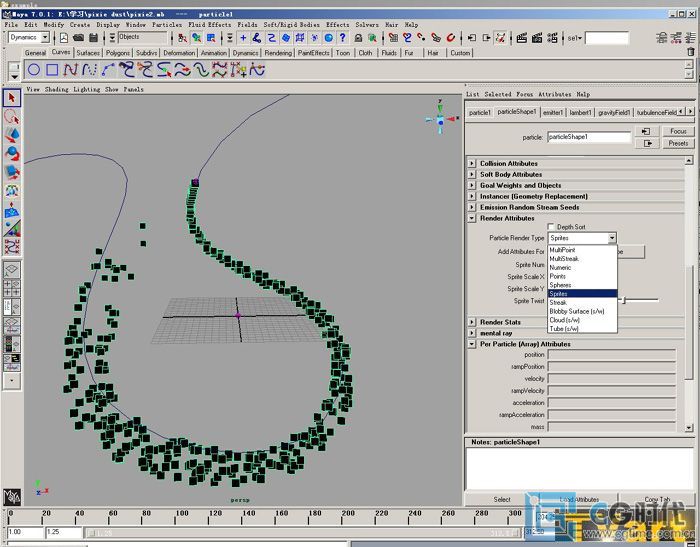Expand Instancer (Geometry Replacement) section
Image resolution: width=700 pixels, height=547 pixels.
coord(472,196)
